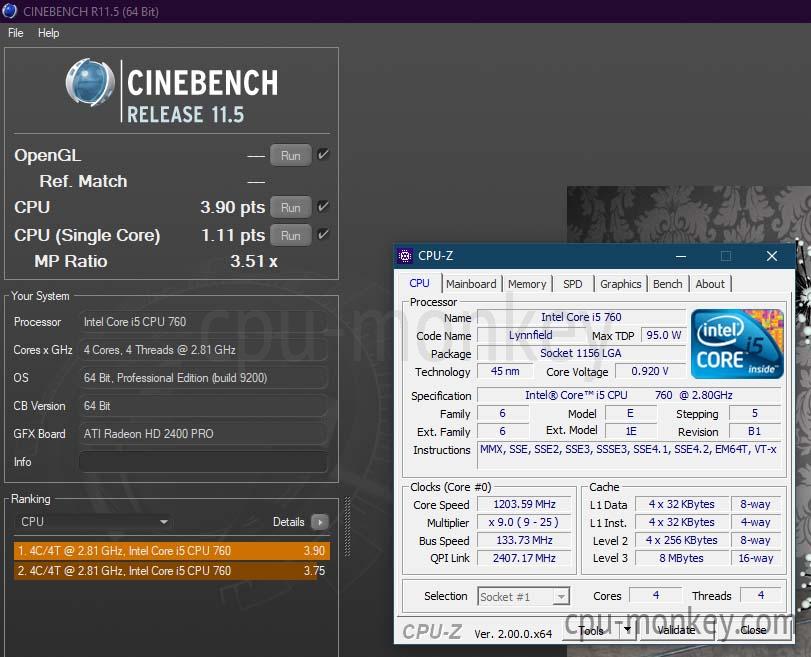Viewport: 811px width, 657px height.
Task: Click the "3.51 x" MP Ratio value
Action: tap(254, 261)
